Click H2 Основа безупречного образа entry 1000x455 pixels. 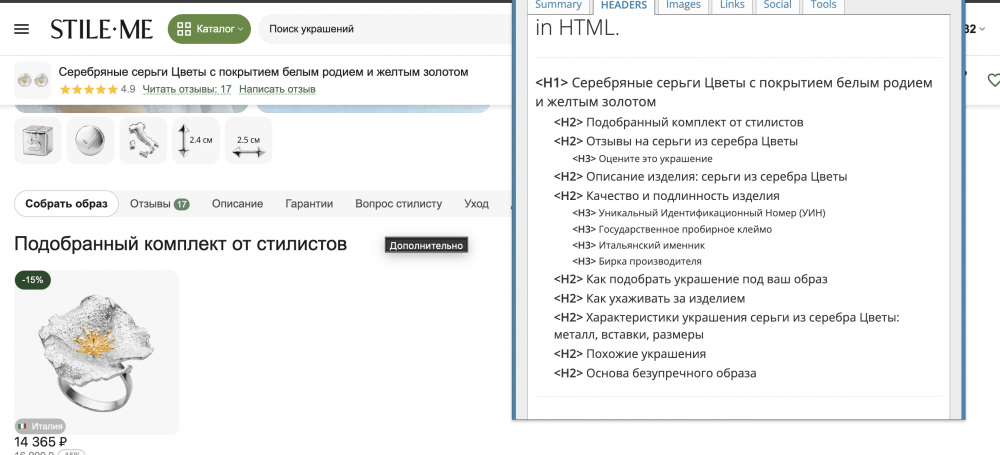click(655, 373)
